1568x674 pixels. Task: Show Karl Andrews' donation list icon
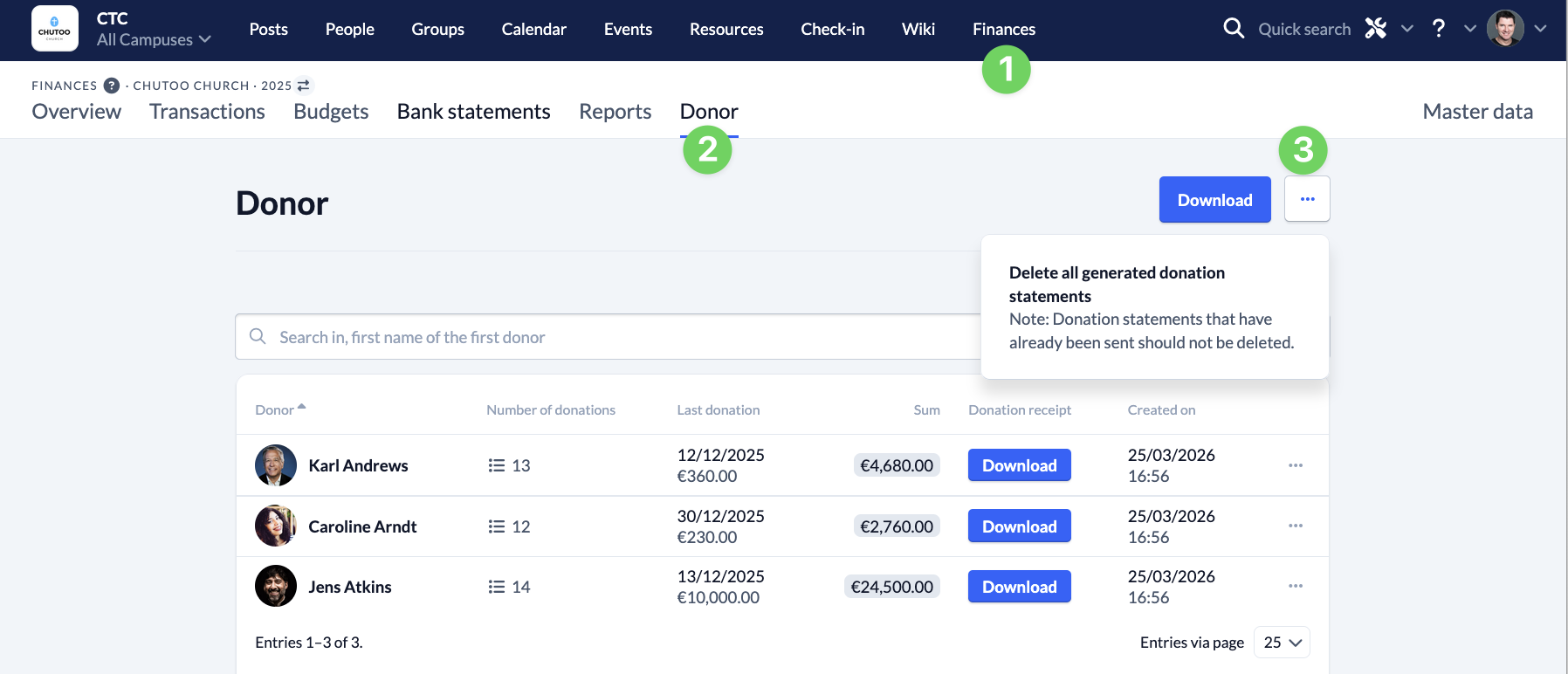(497, 465)
